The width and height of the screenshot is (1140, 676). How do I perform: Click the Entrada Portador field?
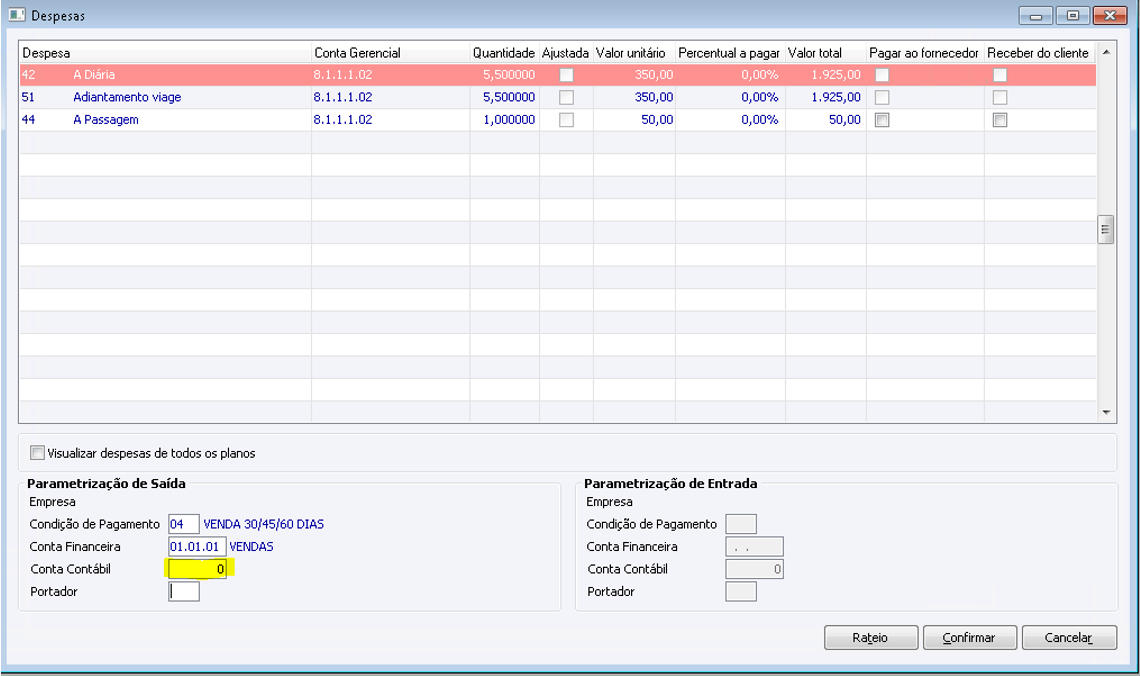(x=741, y=592)
